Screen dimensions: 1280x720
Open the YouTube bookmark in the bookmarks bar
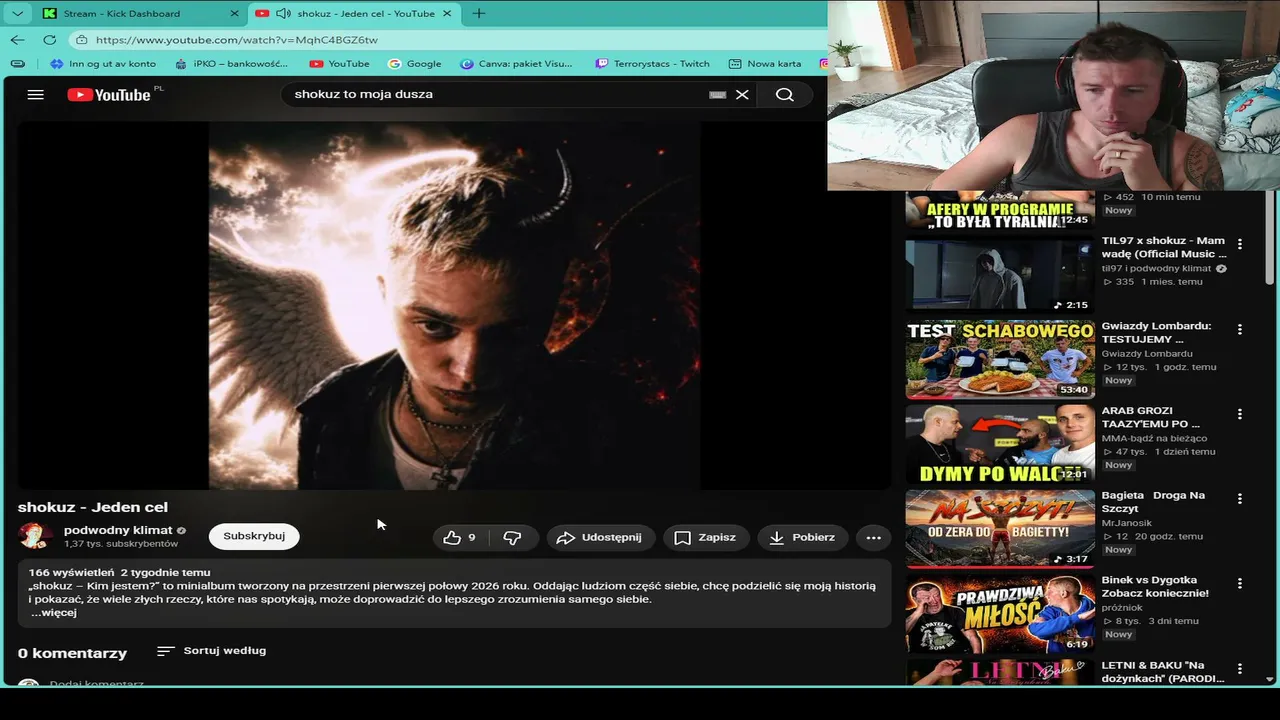[x=339, y=63]
